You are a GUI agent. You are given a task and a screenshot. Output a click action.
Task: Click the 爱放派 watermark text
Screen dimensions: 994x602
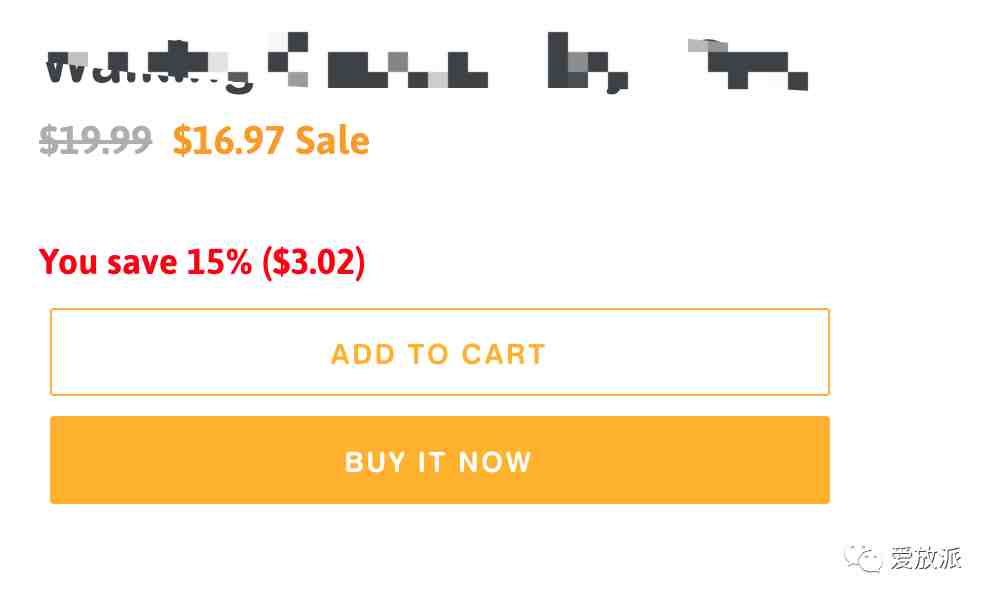(x=926, y=558)
